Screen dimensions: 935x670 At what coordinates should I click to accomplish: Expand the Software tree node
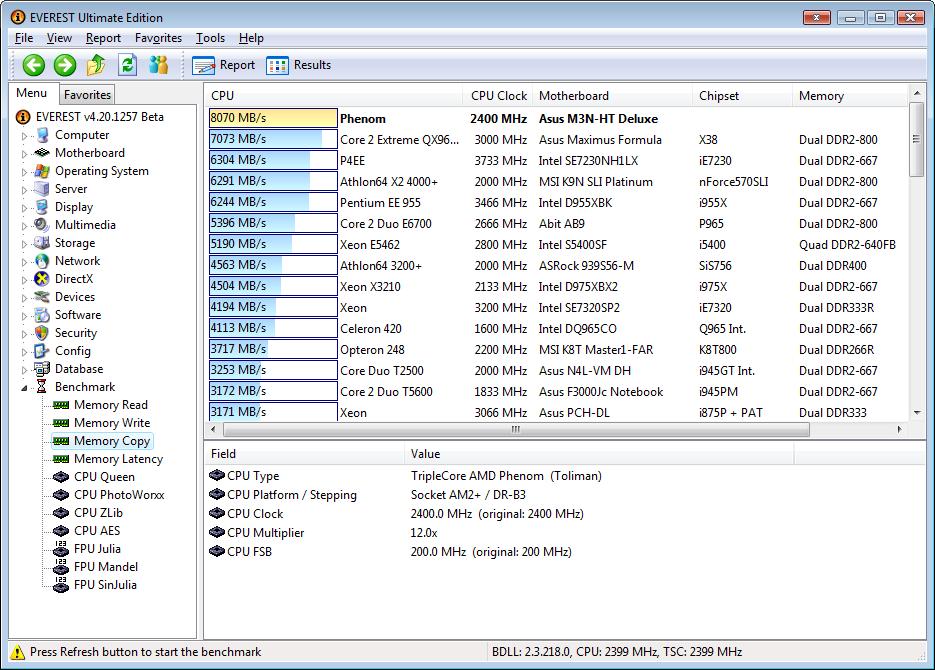tap(24, 316)
